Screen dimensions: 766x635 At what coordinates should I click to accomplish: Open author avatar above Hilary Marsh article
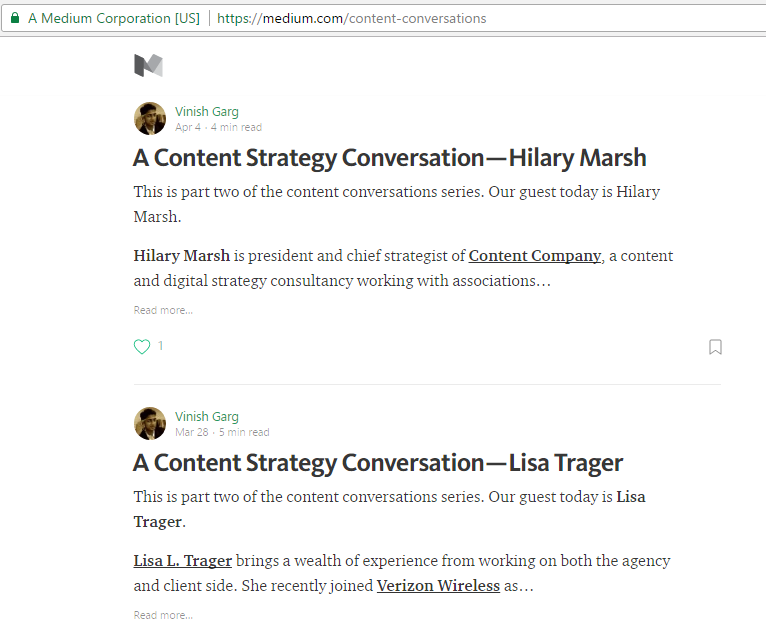click(x=150, y=118)
